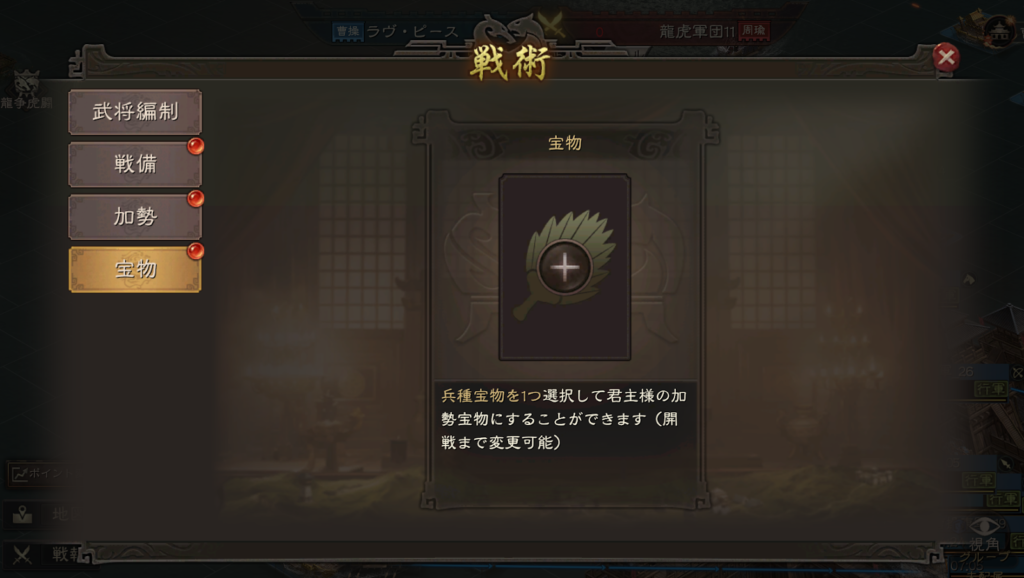Screen dimensions: 1024x578
Task: Click the first 行軍 march label
Action: click(991, 390)
